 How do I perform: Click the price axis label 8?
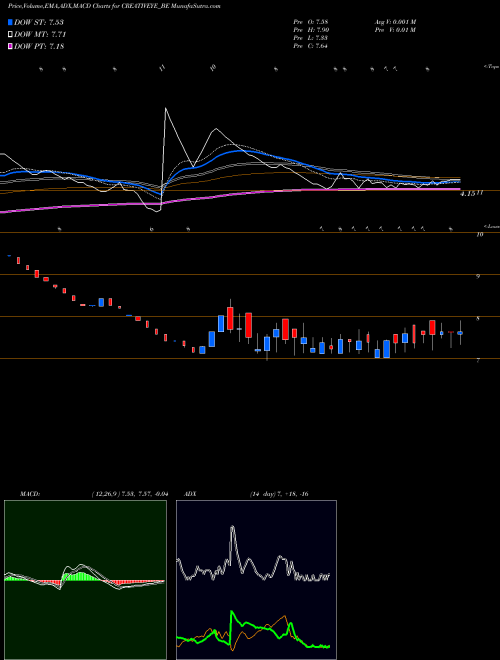tap(478, 319)
